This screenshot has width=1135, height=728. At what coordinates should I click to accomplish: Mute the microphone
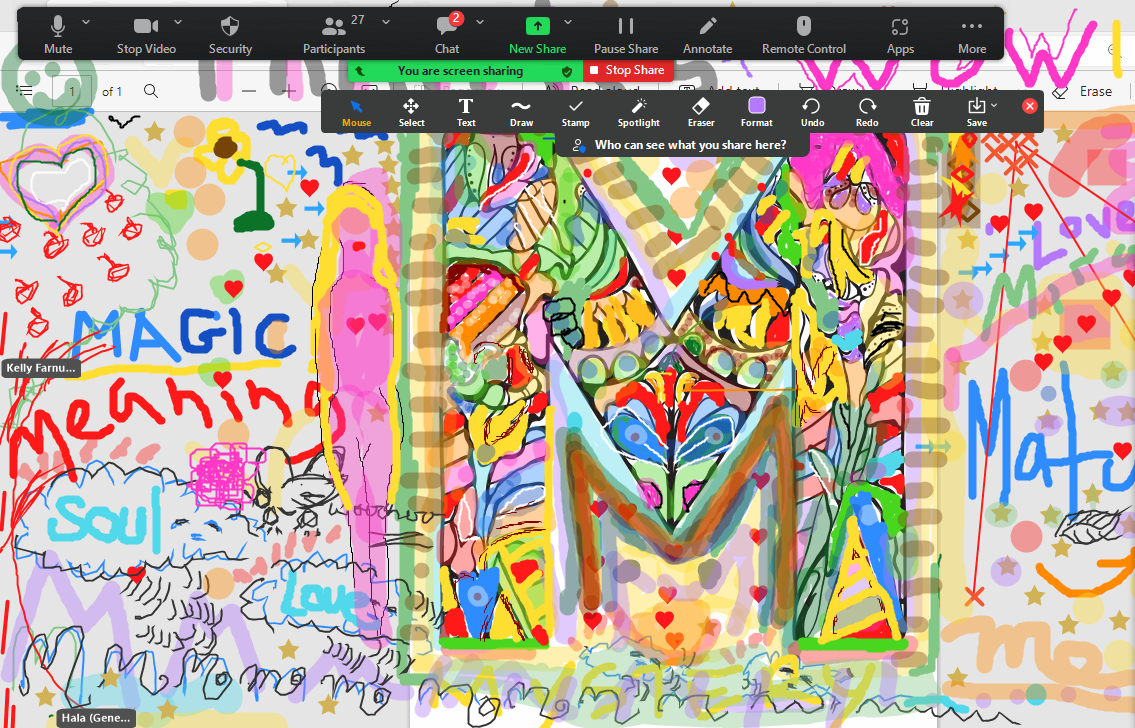pos(58,34)
